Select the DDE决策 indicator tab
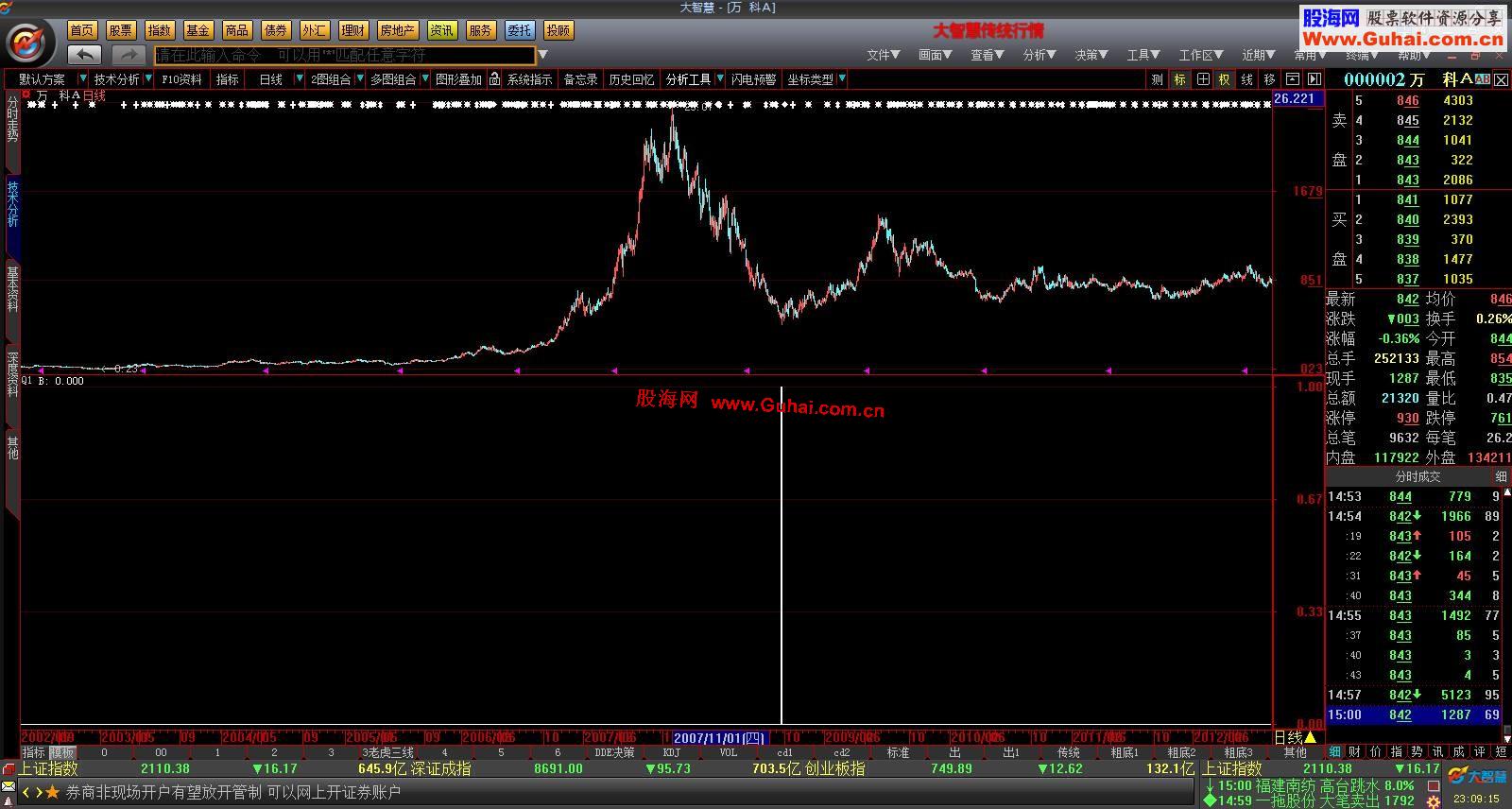The height and width of the screenshot is (809, 1512). pyautogui.click(x=614, y=752)
